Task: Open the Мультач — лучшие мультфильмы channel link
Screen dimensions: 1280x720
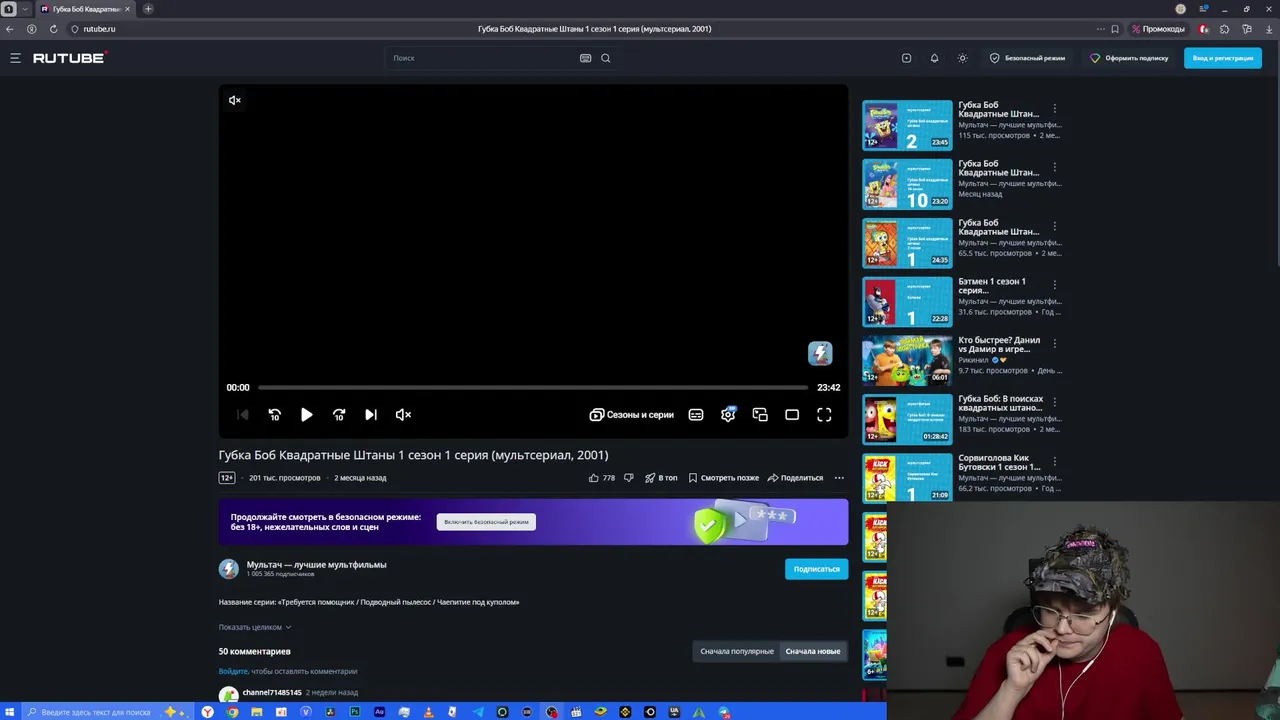Action: (x=316, y=565)
